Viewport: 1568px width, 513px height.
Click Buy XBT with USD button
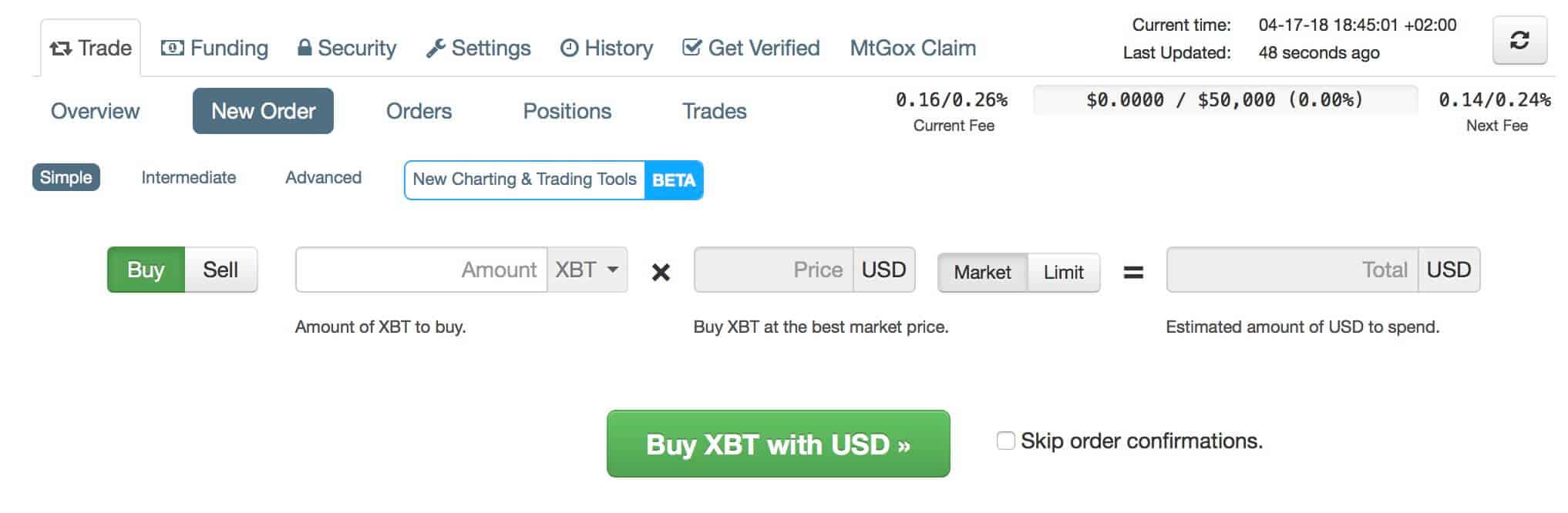pyautogui.click(x=778, y=444)
